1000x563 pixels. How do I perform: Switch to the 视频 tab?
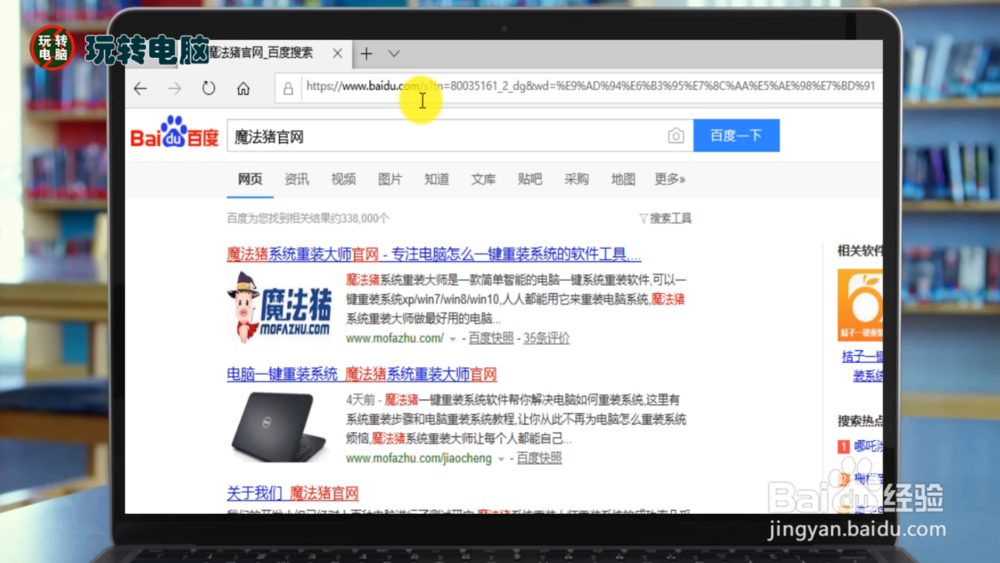click(x=343, y=179)
